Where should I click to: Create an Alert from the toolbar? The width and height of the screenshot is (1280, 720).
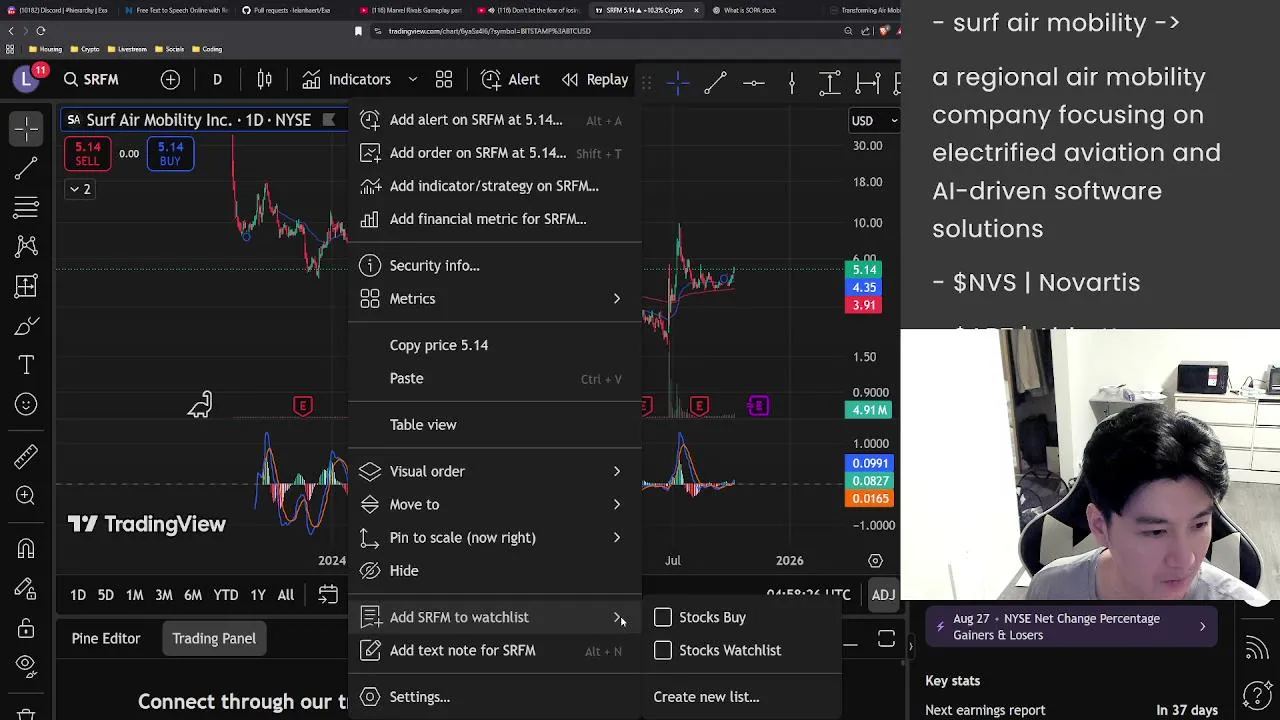pyautogui.click(x=510, y=79)
